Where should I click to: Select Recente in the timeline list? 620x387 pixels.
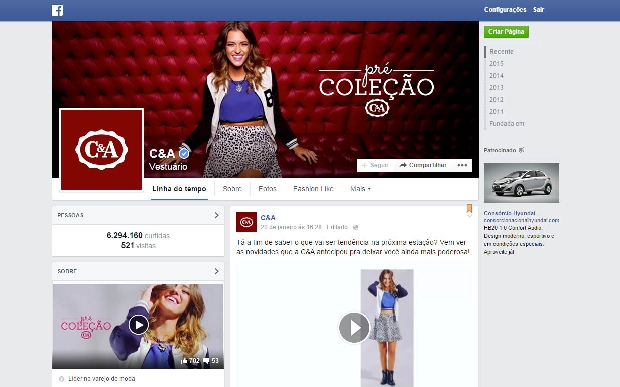[501, 51]
